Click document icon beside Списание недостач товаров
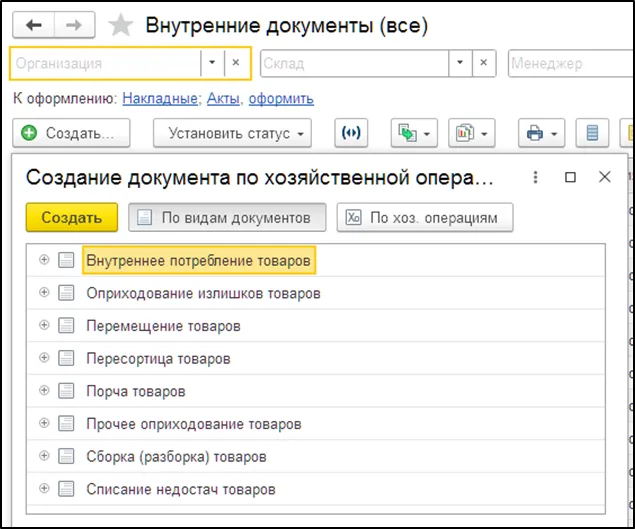This screenshot has height=529, width=635. point(66,489)
